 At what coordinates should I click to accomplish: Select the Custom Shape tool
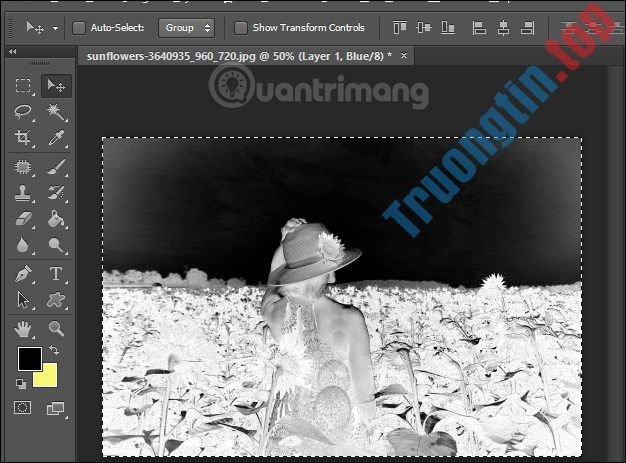pyautogui.click(x=56, y=300)
